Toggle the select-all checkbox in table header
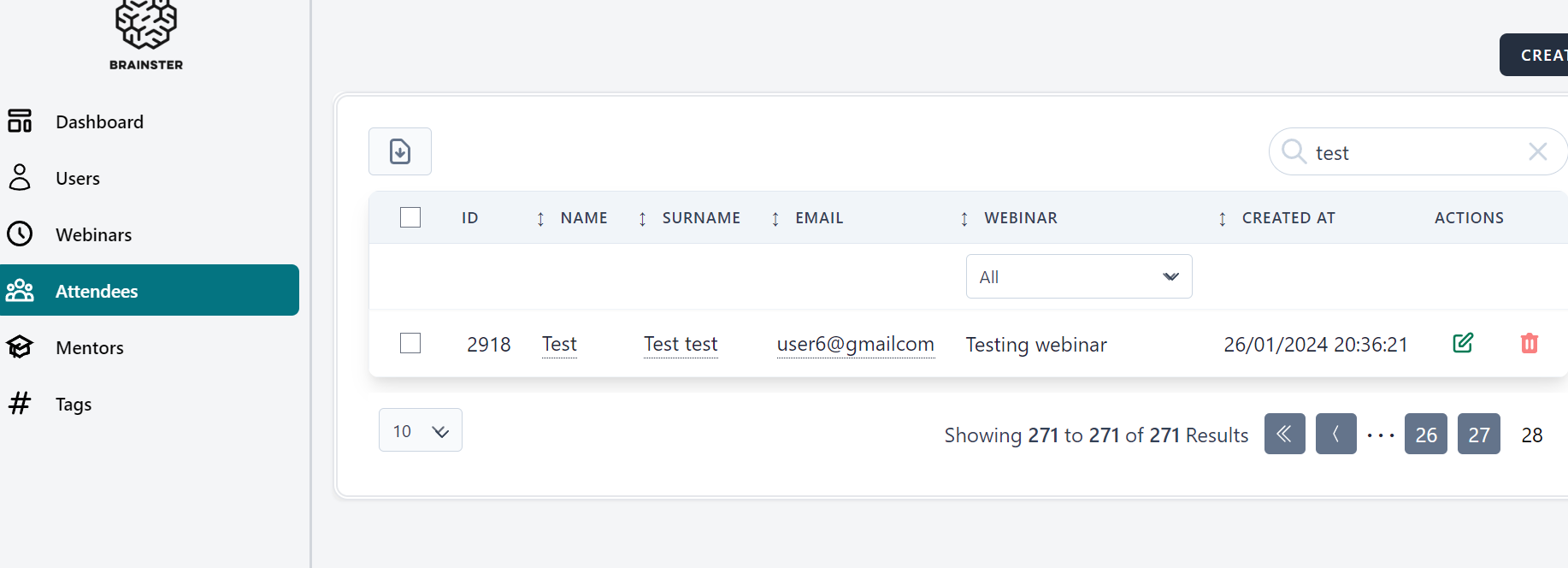The height and width of the screenshot is (568, 1568). 410,217
